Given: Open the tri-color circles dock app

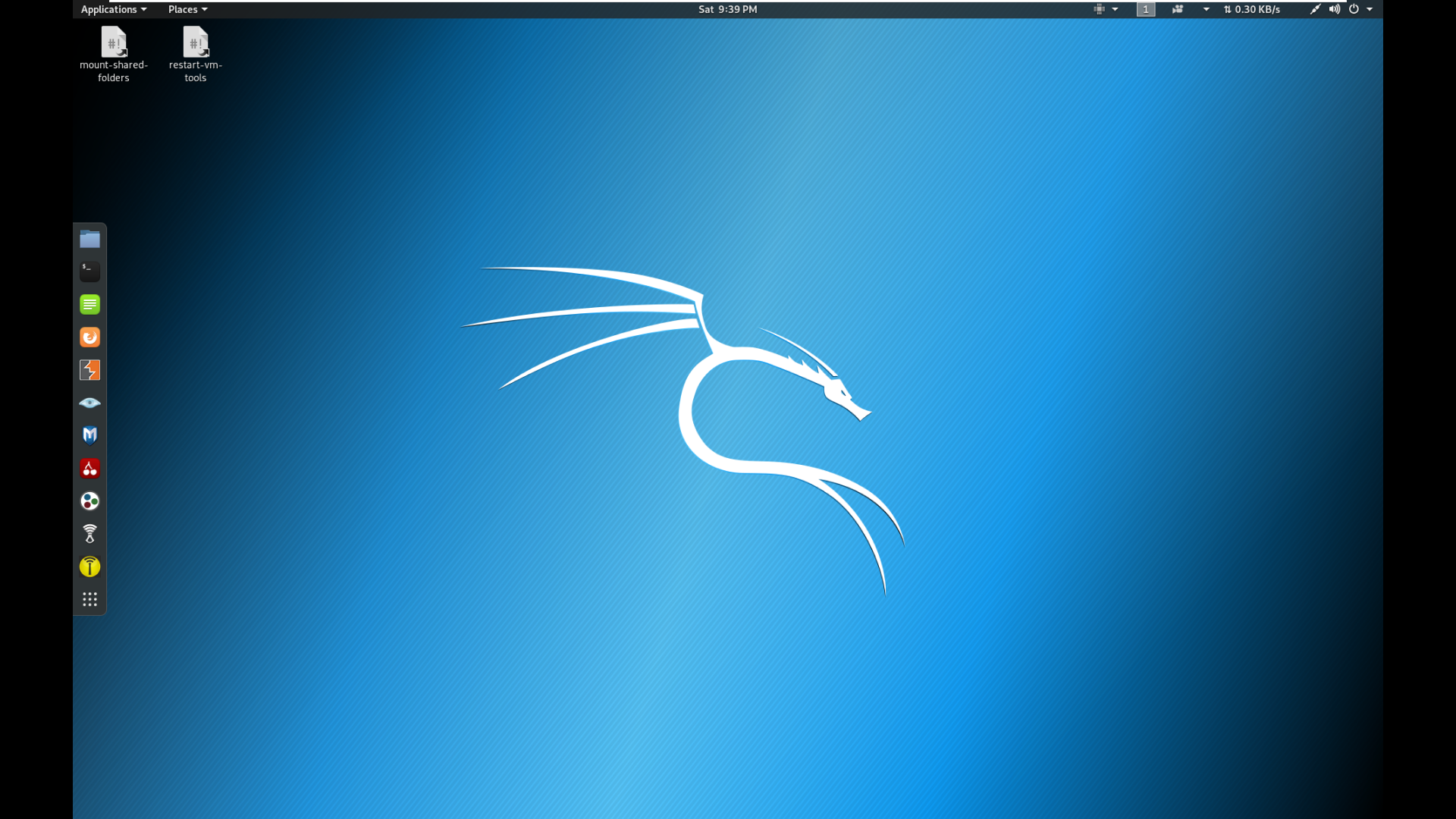Looking at the screenshot, I should 89,500.
